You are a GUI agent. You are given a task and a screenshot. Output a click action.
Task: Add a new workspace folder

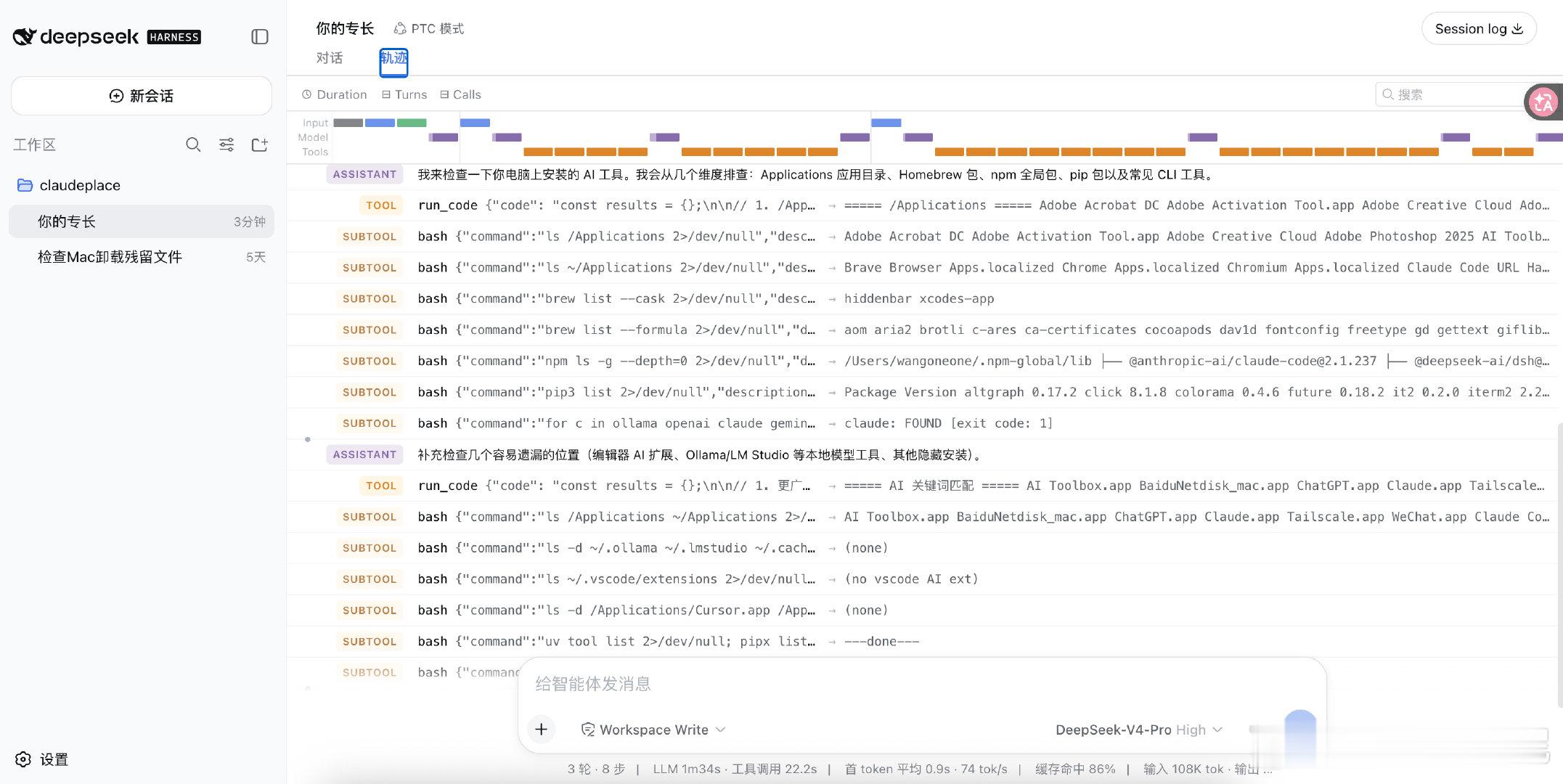point(259,144)
